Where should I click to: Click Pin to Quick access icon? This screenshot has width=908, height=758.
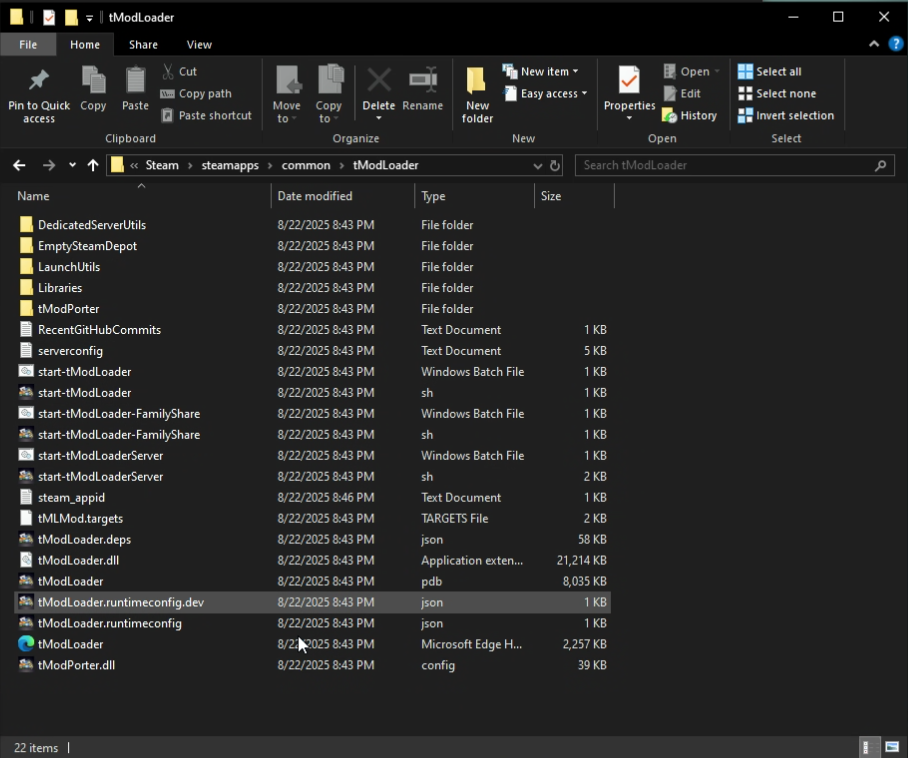coord(39,80)
